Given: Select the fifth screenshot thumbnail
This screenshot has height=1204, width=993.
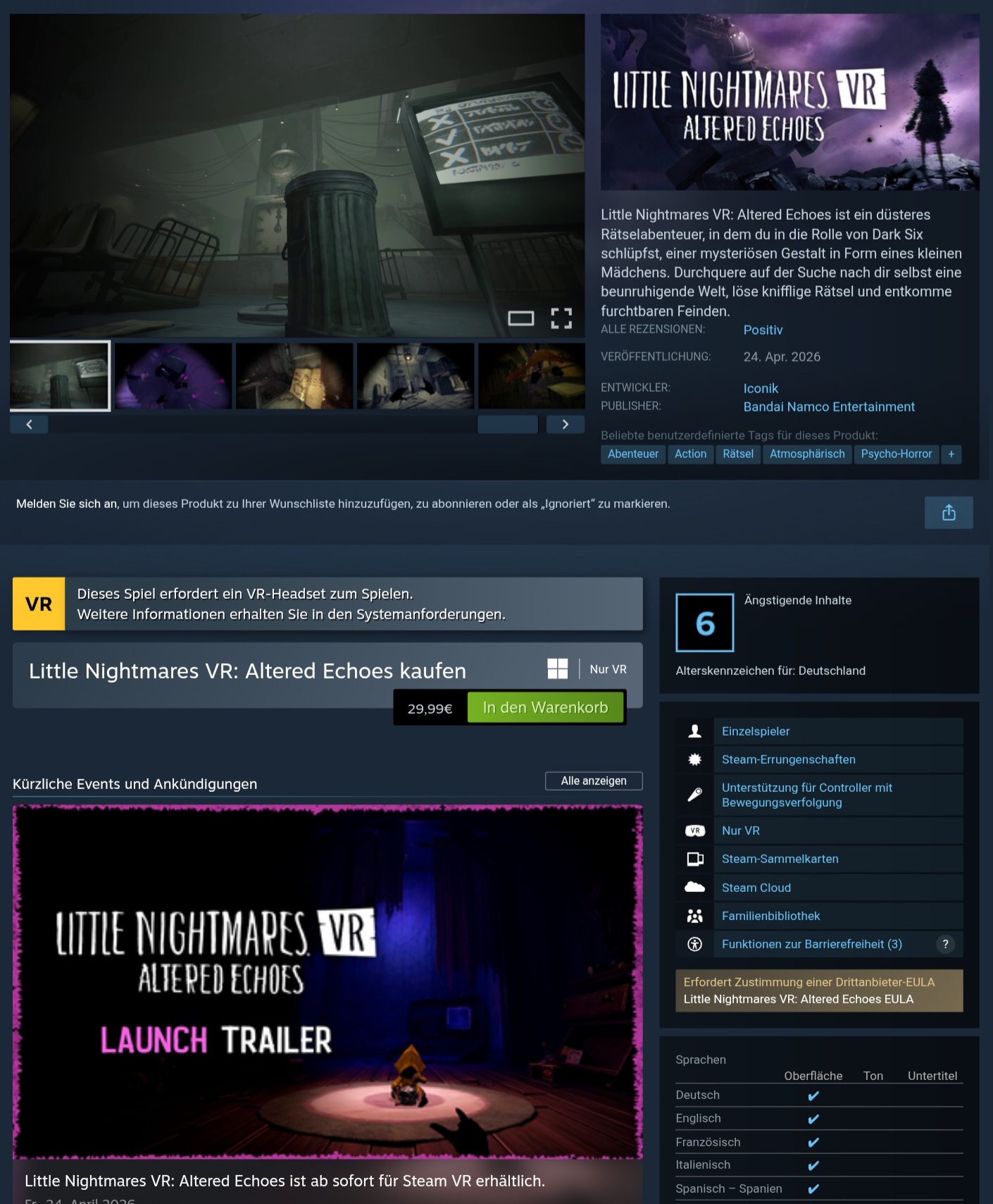Looking at the screenshot, I should 532,376.
